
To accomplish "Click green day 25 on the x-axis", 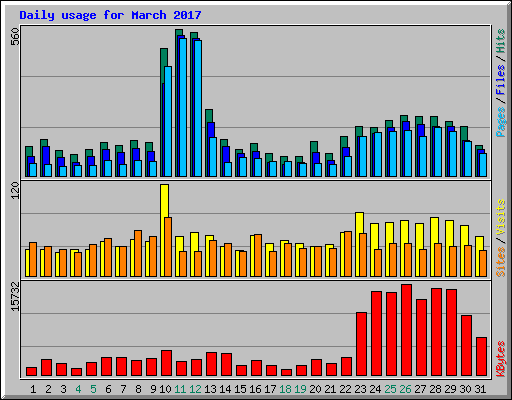I will (x=390, y=389).
